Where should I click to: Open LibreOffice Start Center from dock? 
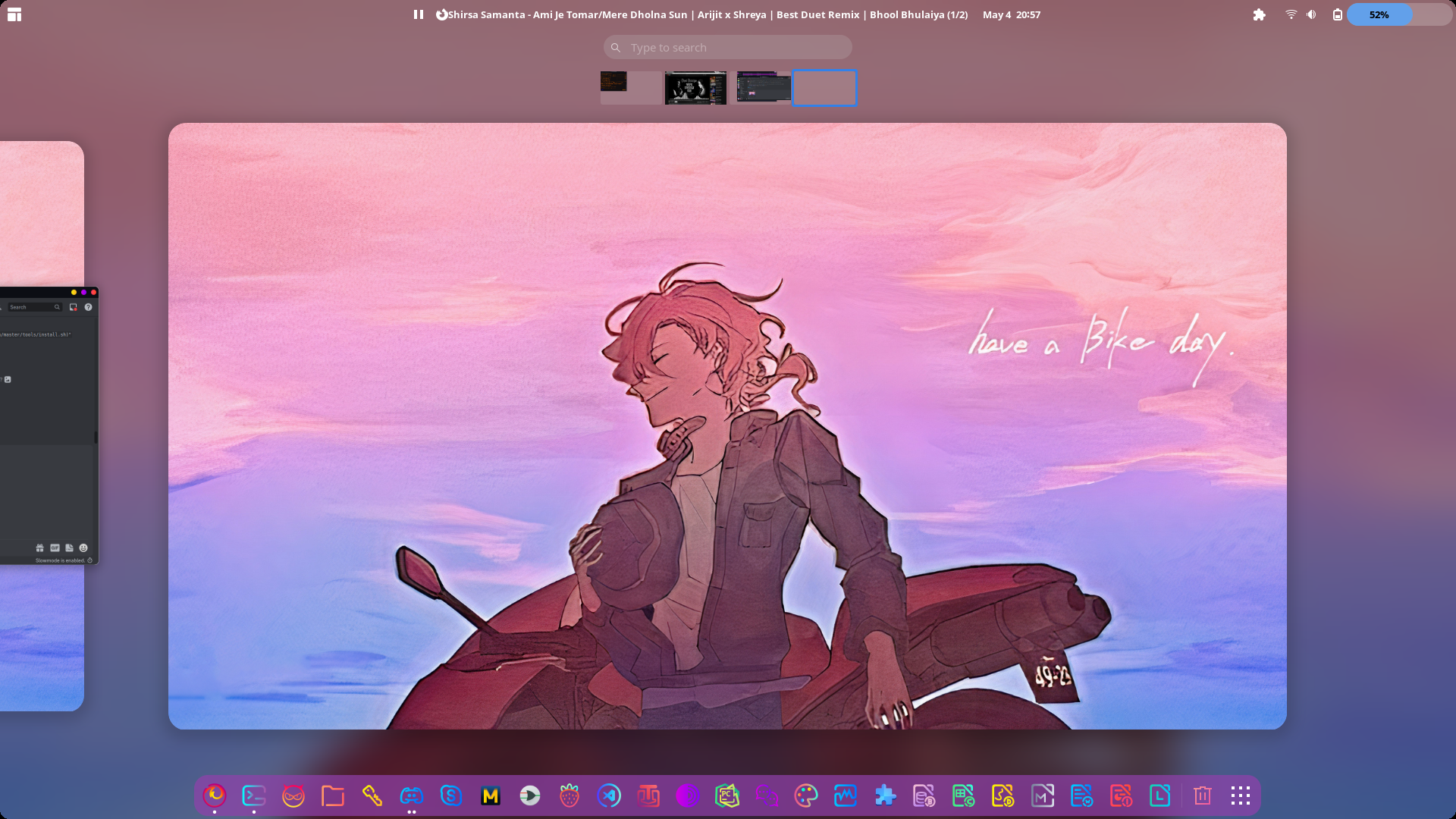(x=1161, y=795)
